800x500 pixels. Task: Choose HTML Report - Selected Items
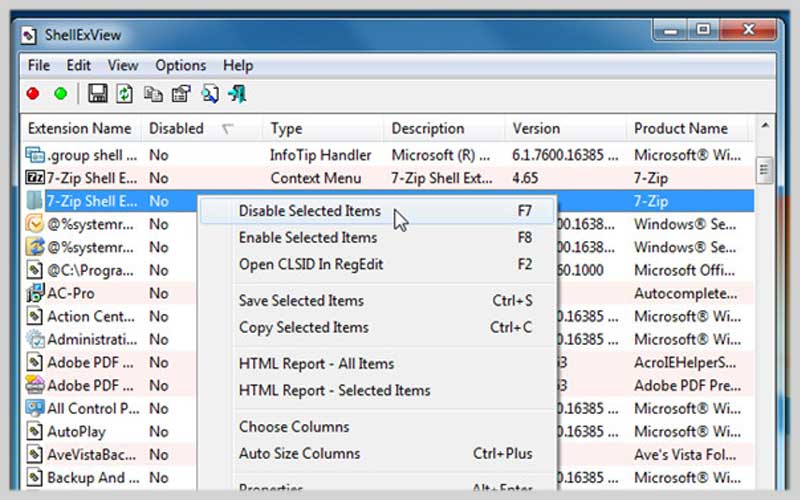pyautogui.click(x=377, y=390)
